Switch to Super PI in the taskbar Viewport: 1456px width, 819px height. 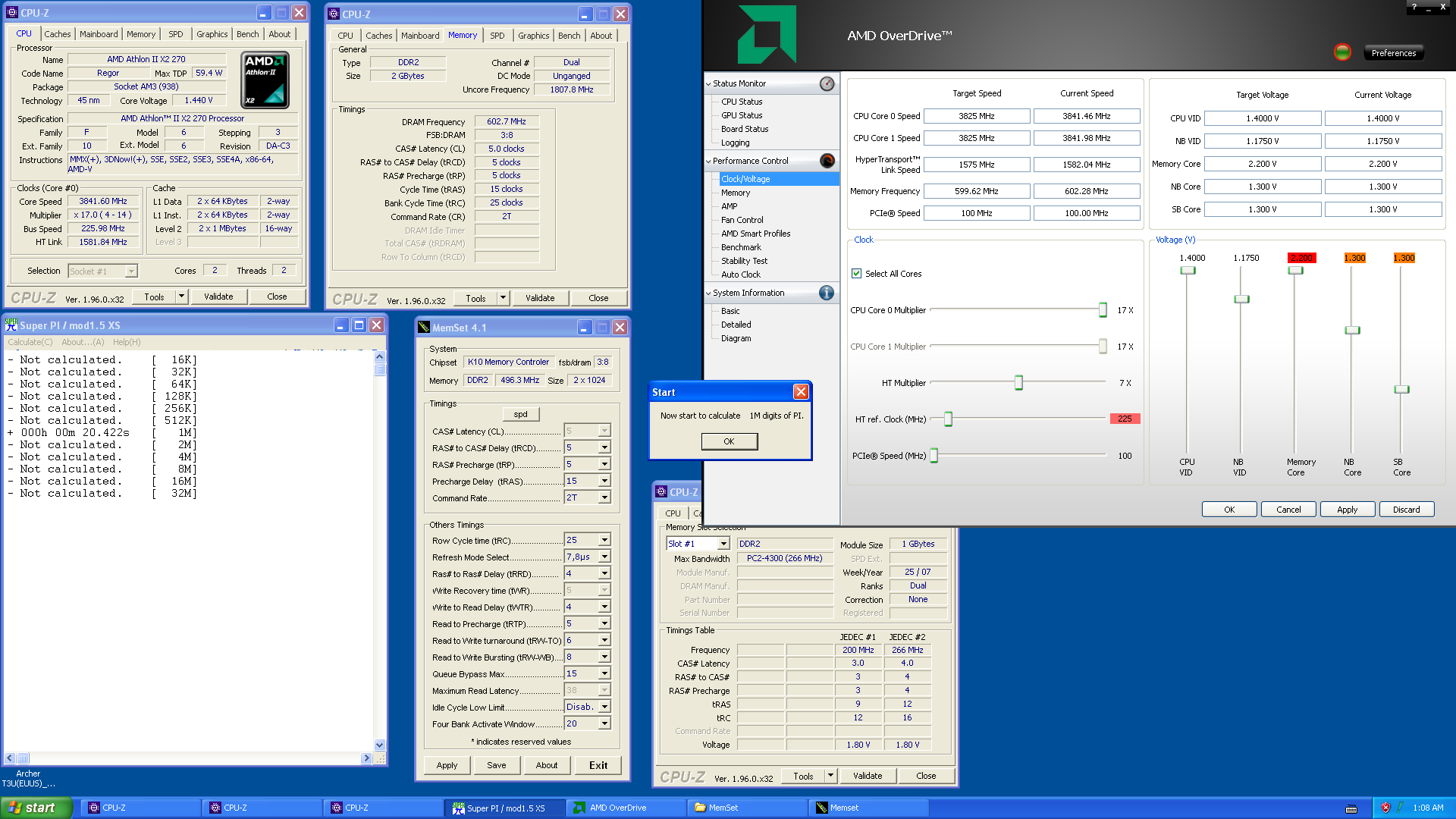click(504, 808)
